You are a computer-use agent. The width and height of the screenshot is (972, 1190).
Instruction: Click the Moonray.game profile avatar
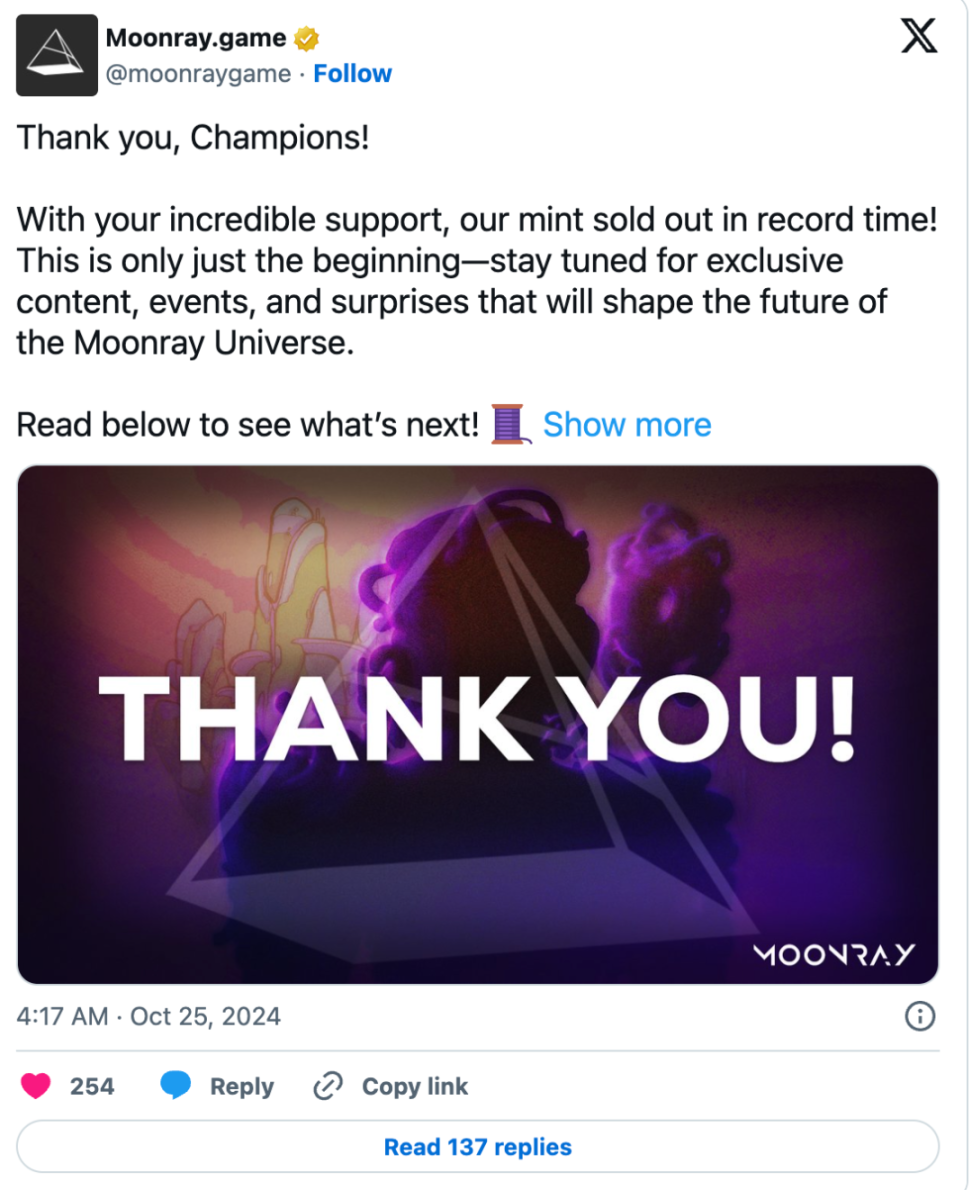[x=57, y=55]
